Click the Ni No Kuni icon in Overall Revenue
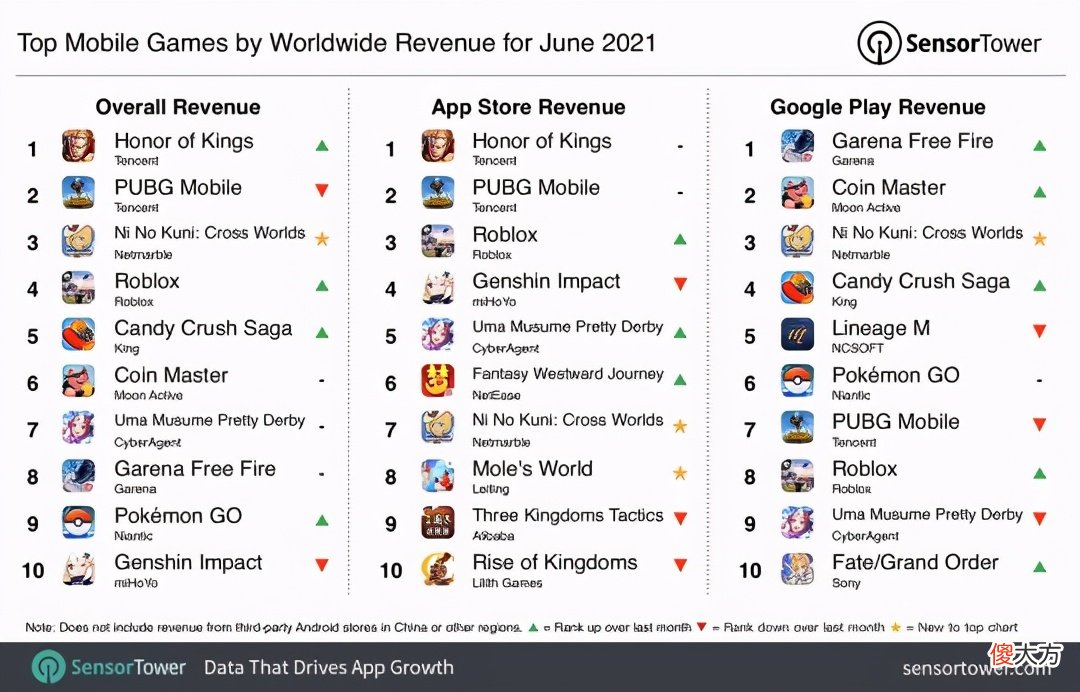 coord(78,240)
